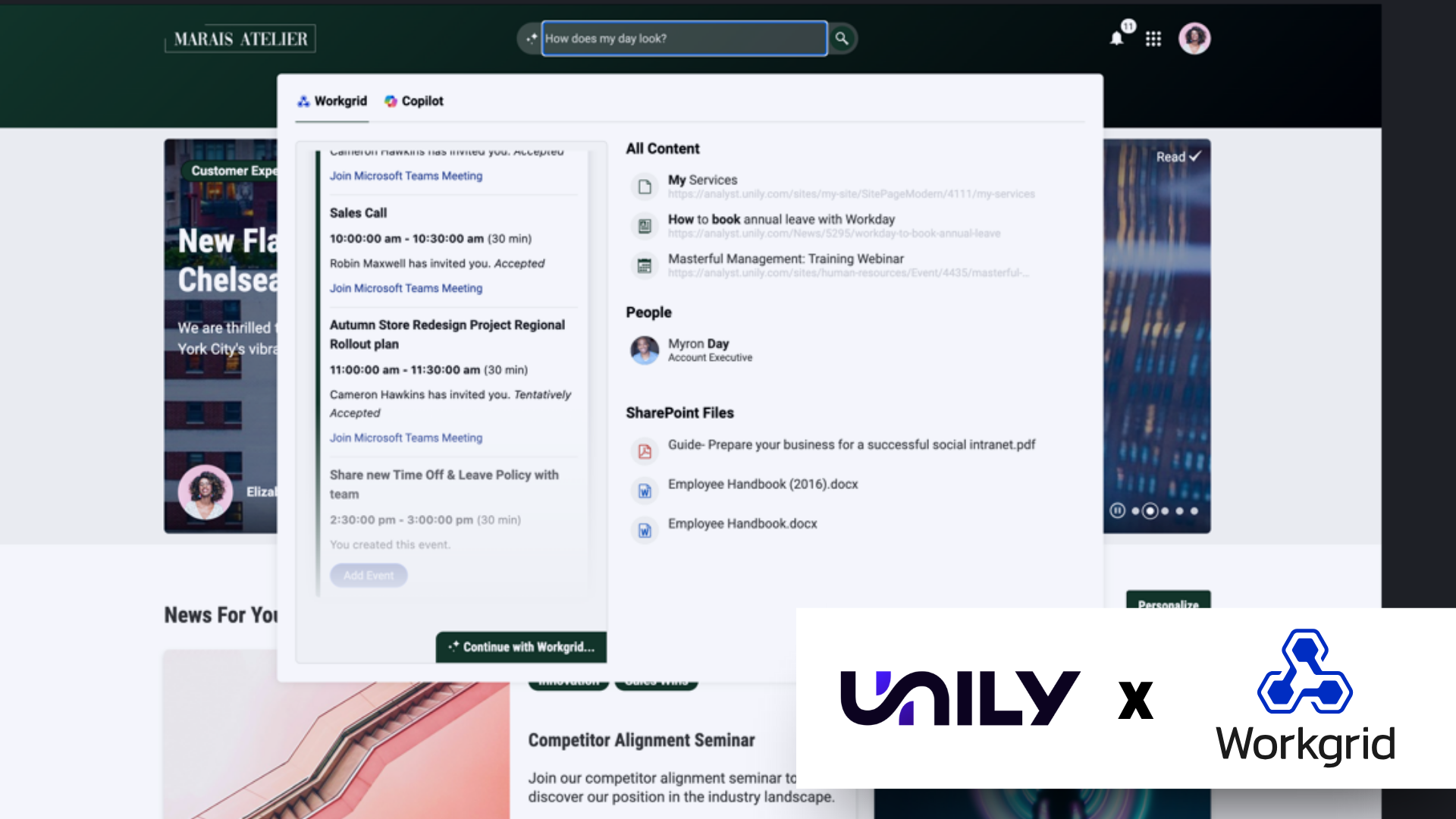
Task: Select the Workgrid tab
Action: [x=332, y=102]
